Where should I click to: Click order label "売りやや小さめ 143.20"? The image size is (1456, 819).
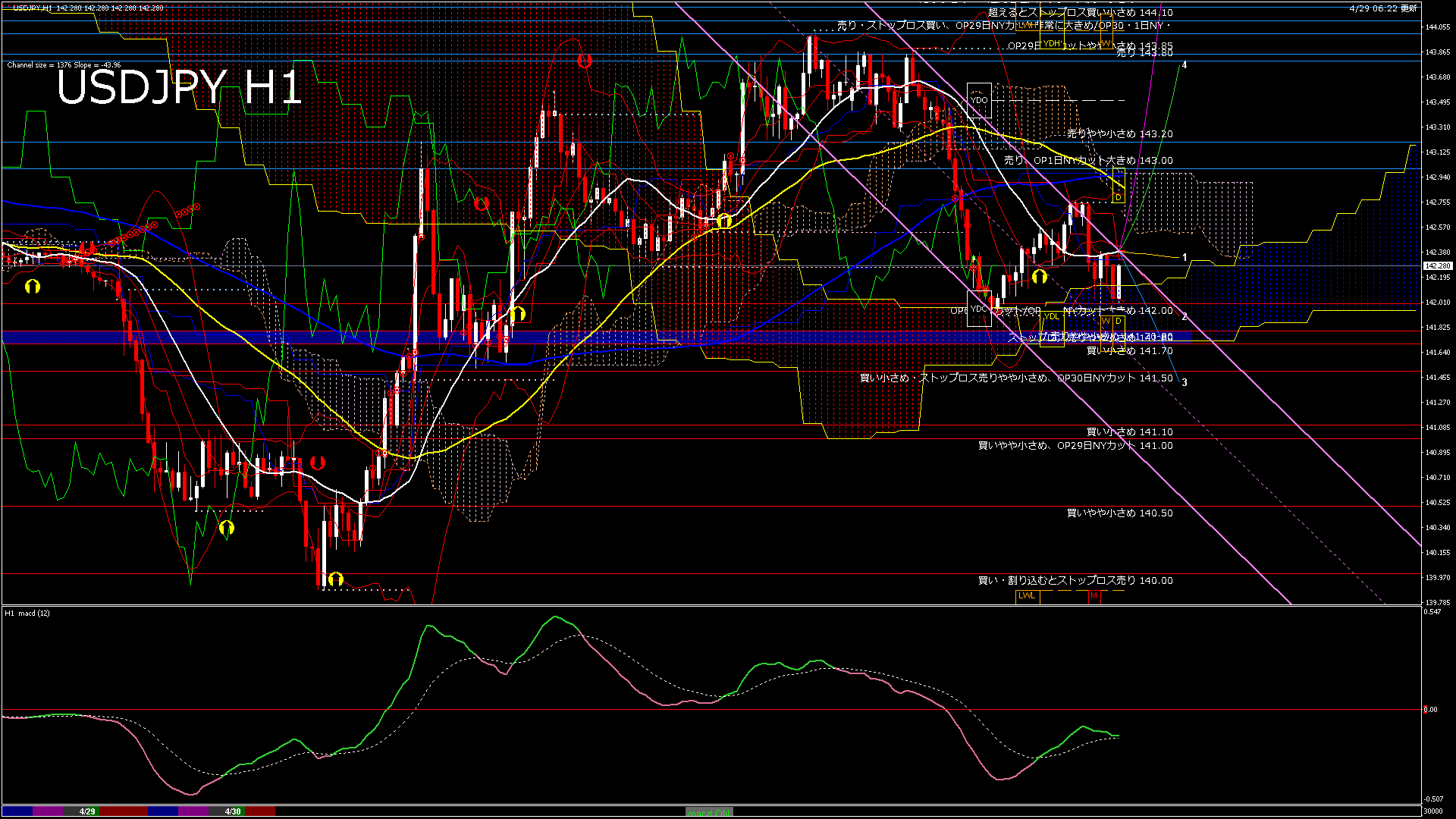coord(1119,133)
